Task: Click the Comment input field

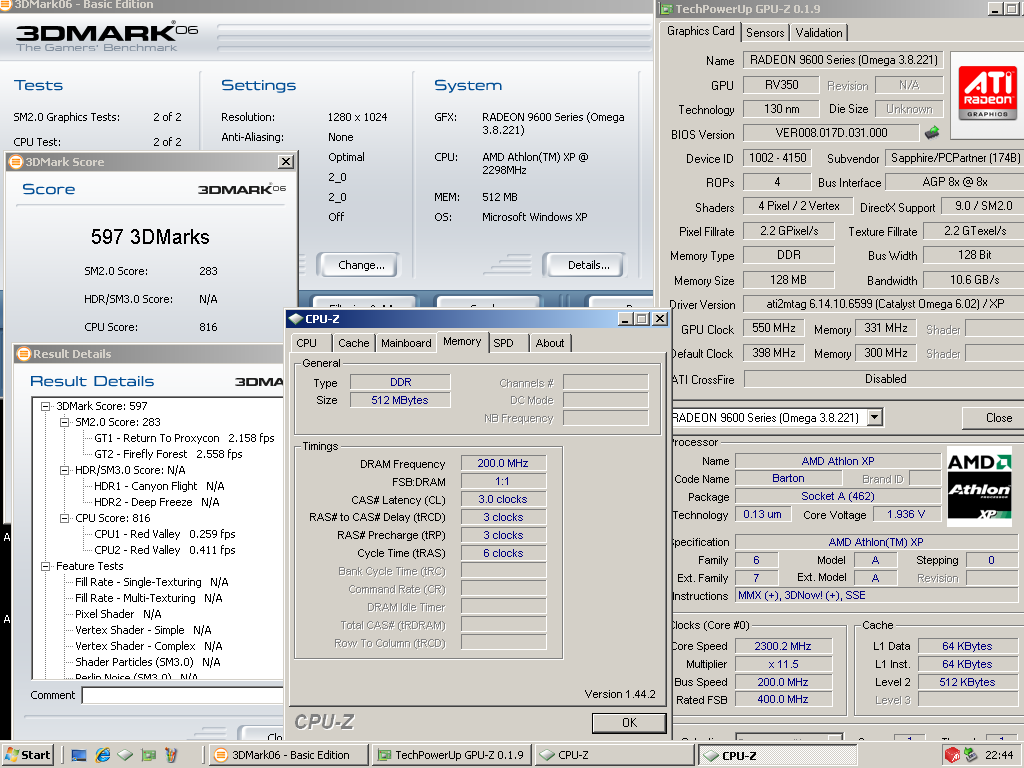Action: 182,696
